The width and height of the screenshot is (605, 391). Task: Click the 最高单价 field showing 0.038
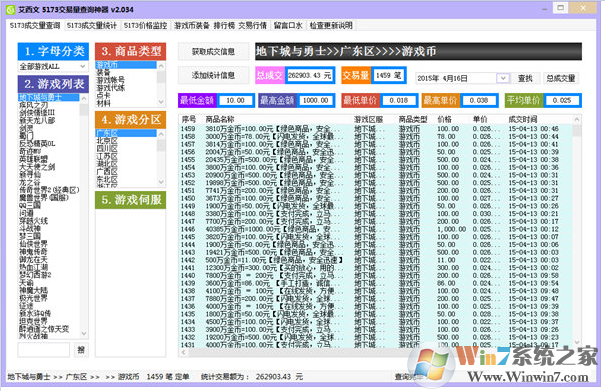(x=478, y=100)
